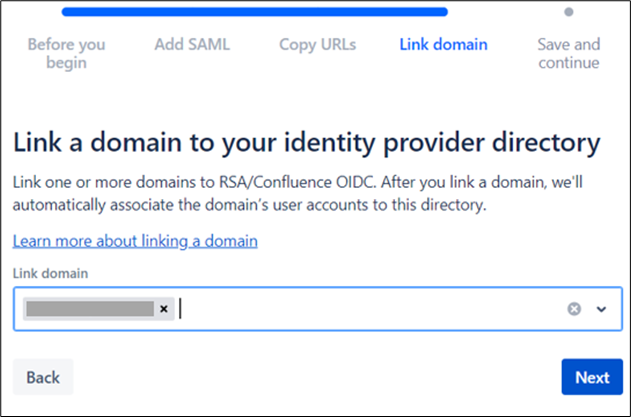
Task: Select the active Link domain step
Action: pos(443,45)
